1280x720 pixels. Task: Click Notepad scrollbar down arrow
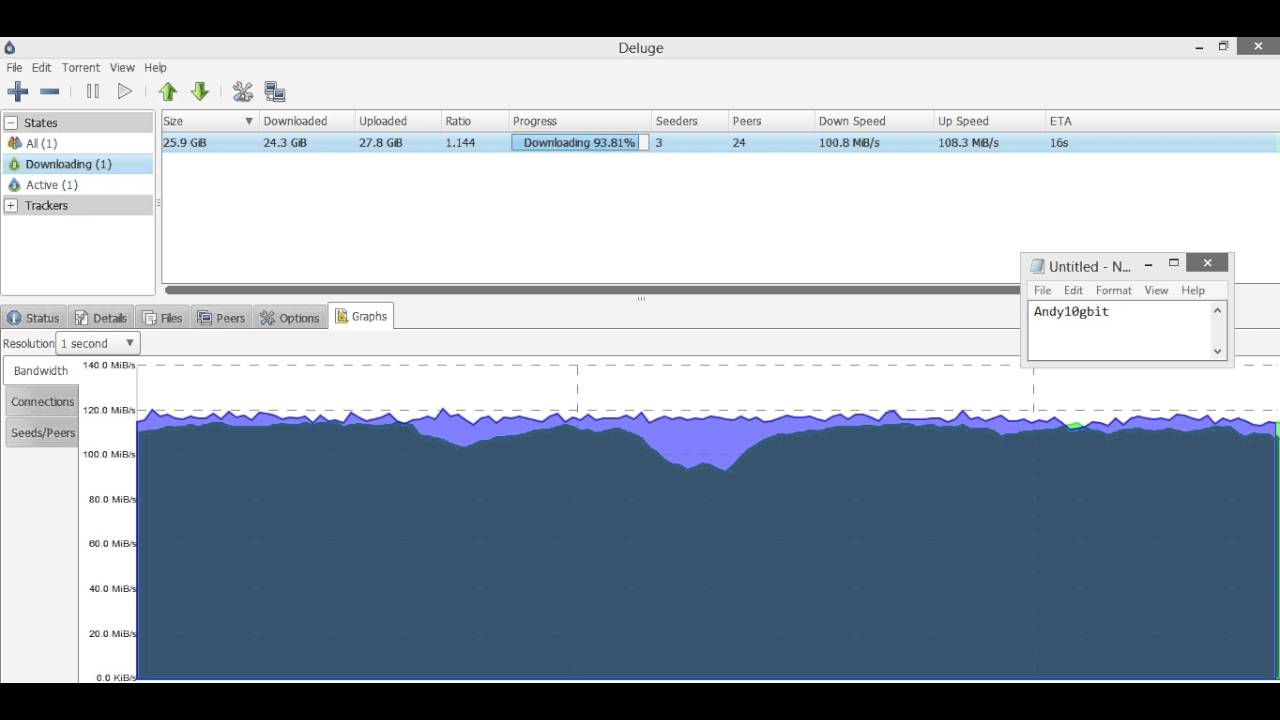click(1218, 350)
